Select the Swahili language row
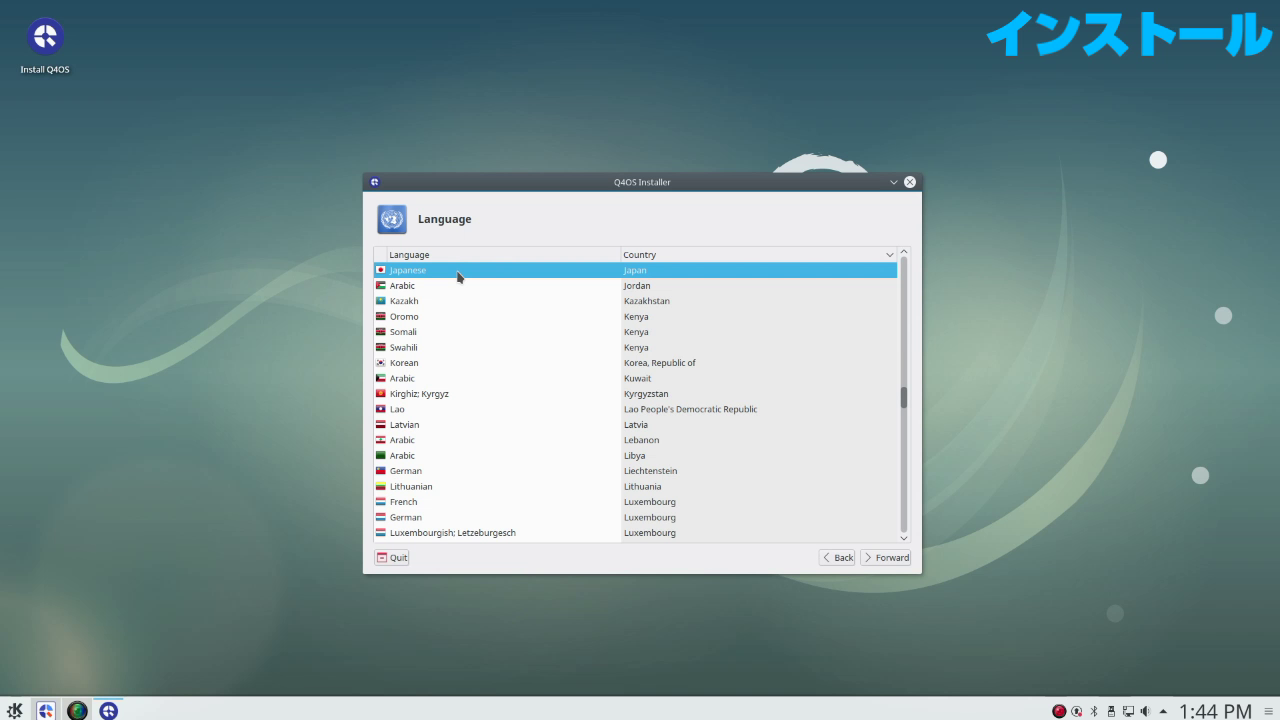 click(x=636, y=348)
